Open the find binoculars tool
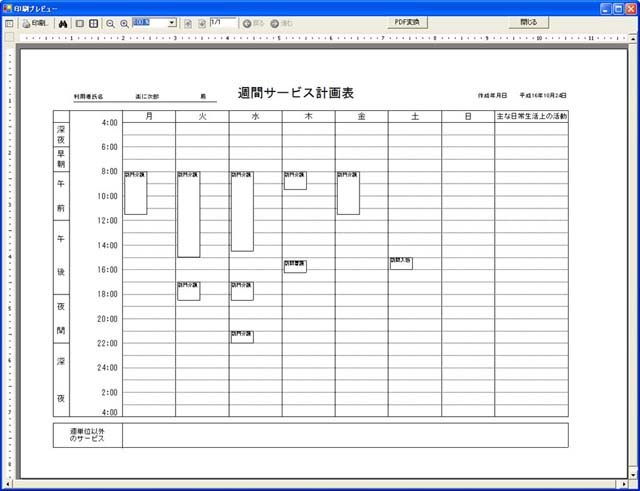The height and width of the screenshot is (491, 640). [x=62, y=22]
